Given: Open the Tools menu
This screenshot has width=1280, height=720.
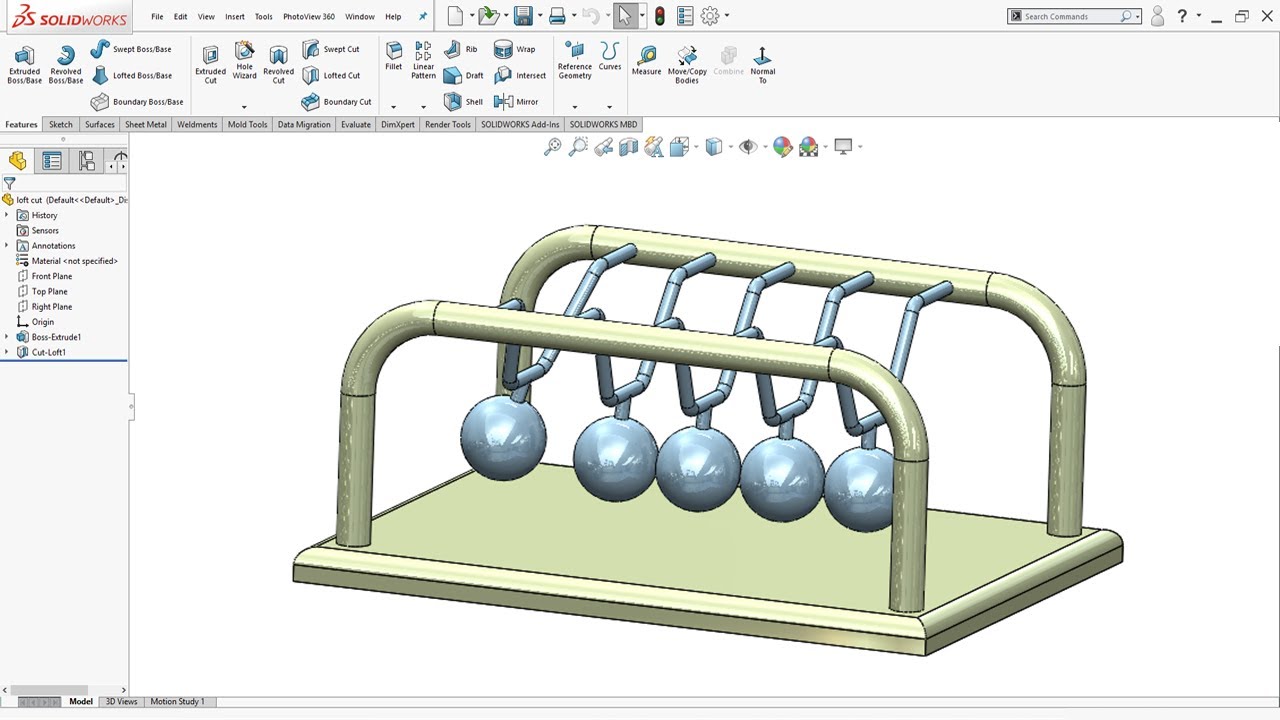Looking at the screenshot, I should click(263, 17).
